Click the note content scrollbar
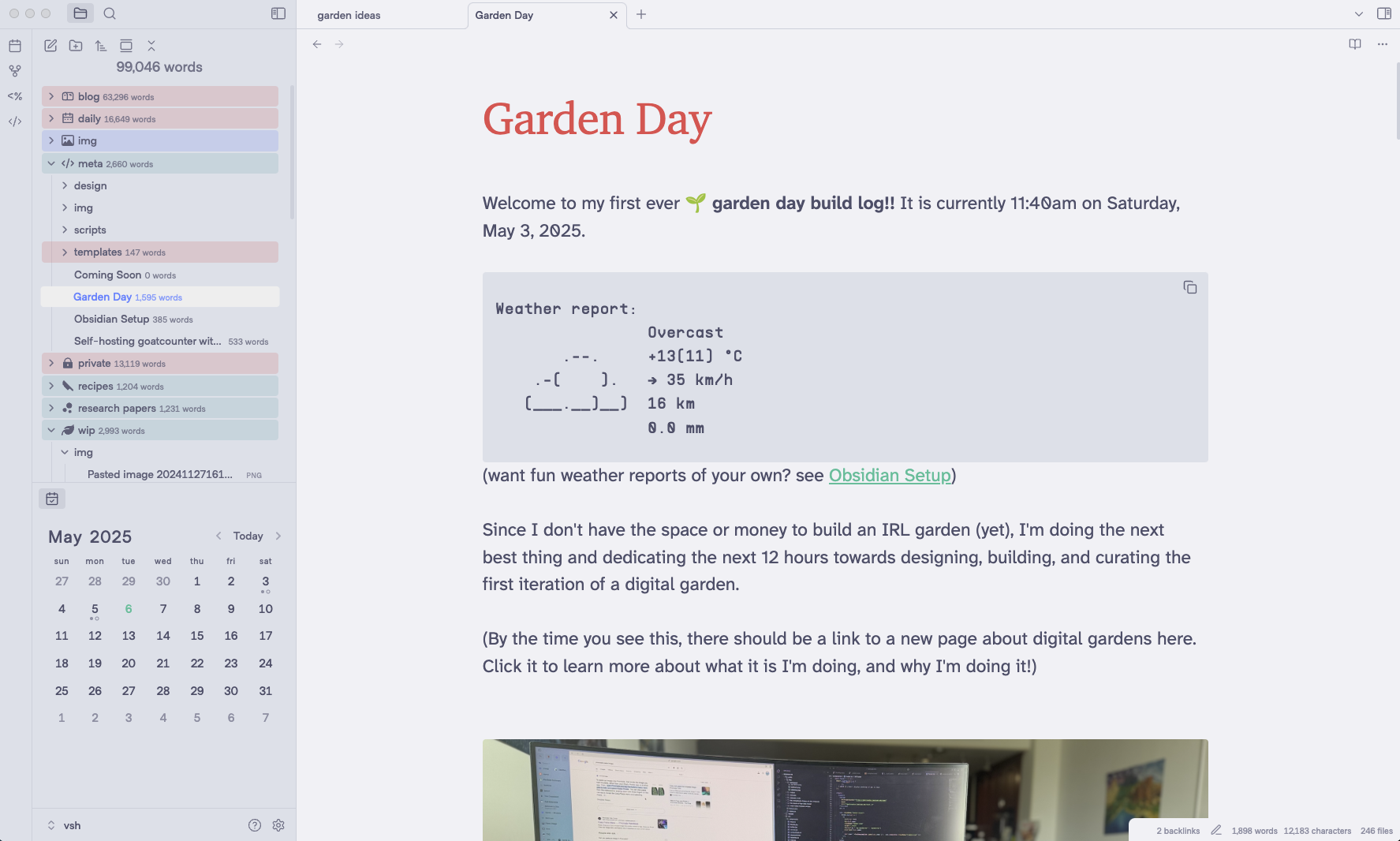 tap(1397, 100)
